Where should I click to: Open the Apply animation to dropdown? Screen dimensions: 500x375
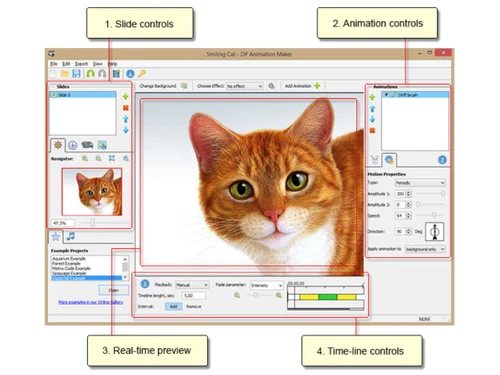(425, 249)
